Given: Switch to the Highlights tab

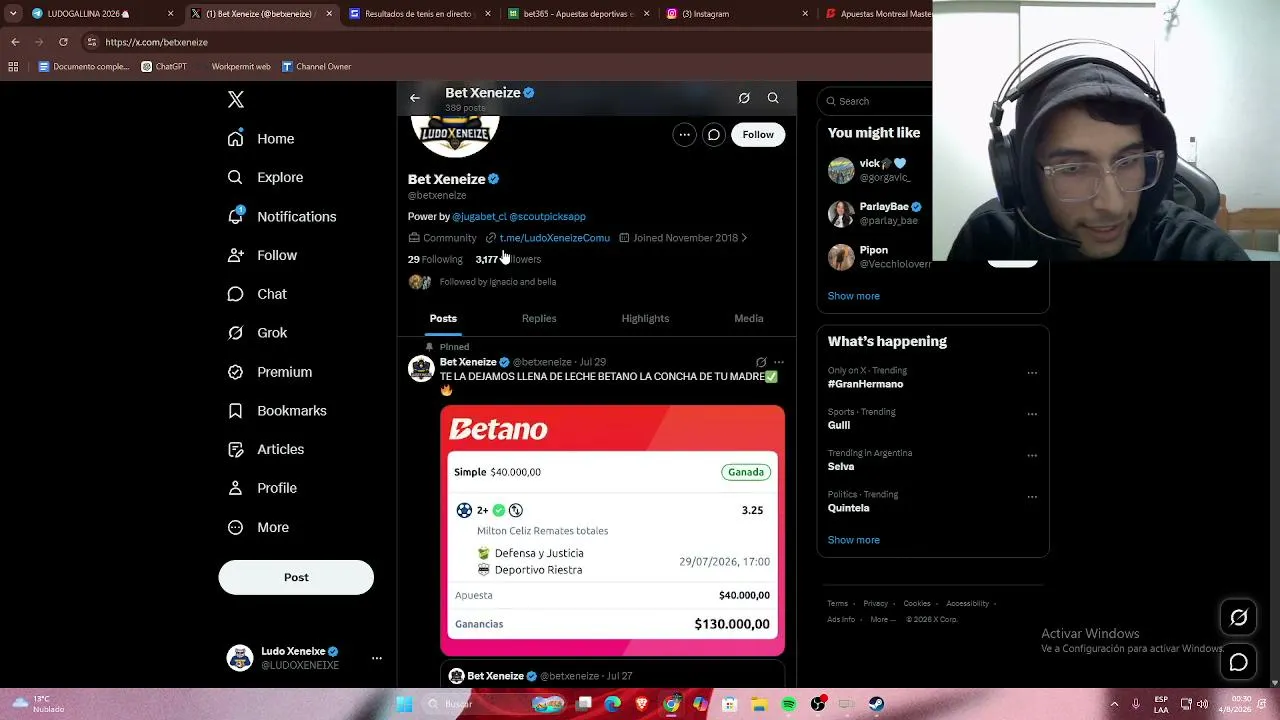Looking at the screenshot, I should pos(645,318).
